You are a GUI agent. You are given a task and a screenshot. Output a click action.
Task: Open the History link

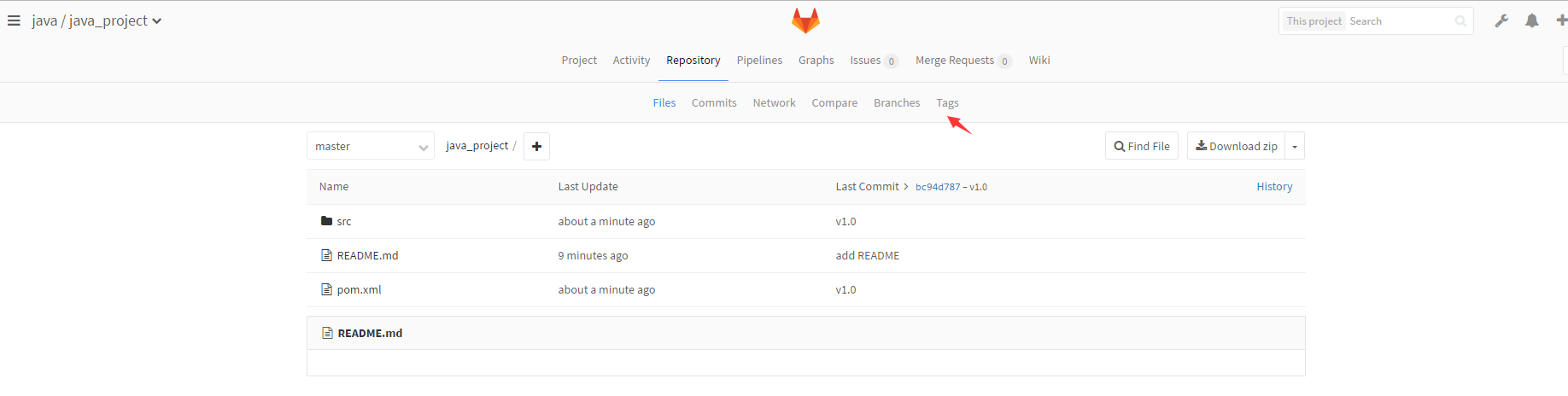tap(1274, 186)
